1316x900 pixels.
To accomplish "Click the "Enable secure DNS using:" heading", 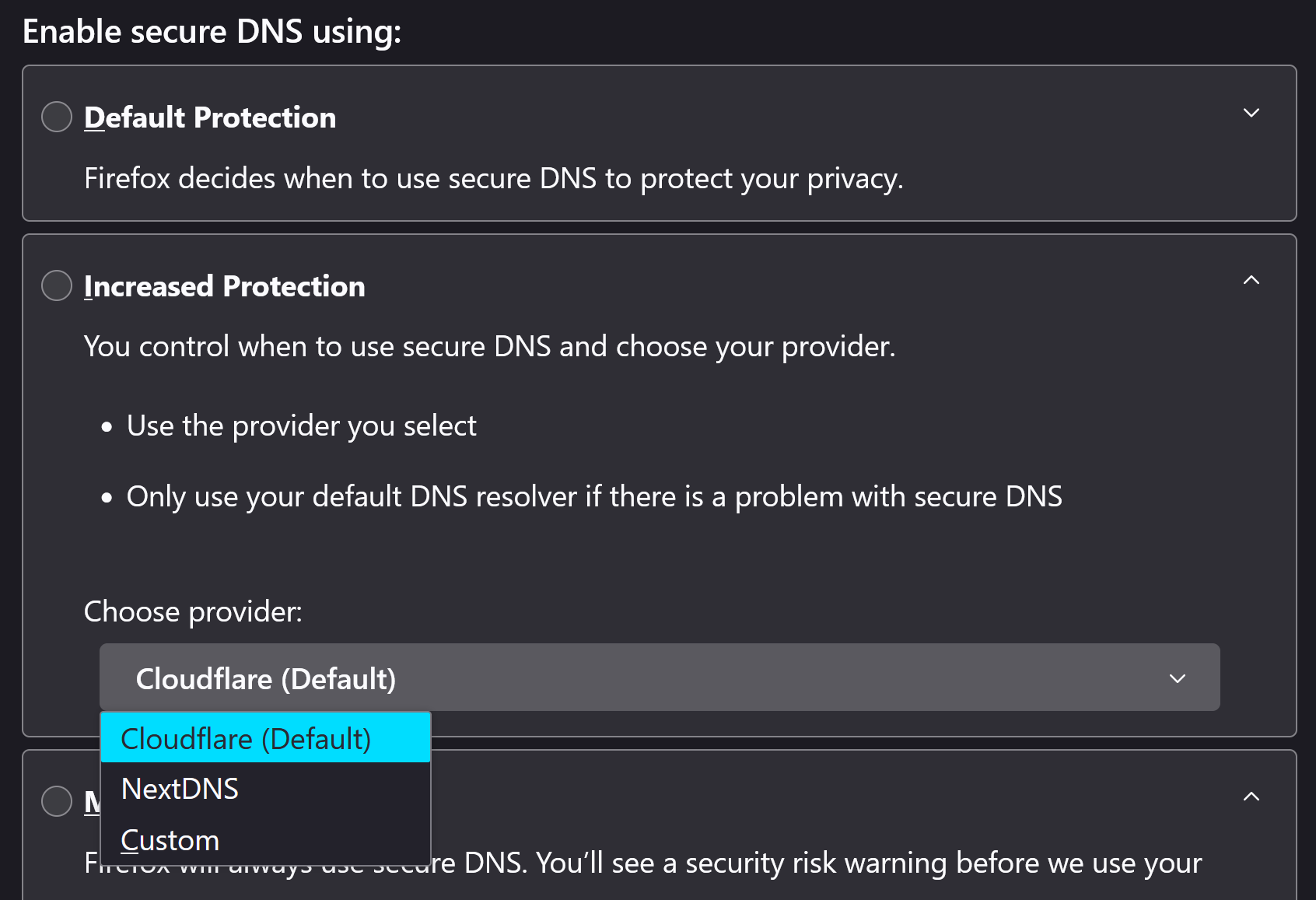I will [212, 32].
